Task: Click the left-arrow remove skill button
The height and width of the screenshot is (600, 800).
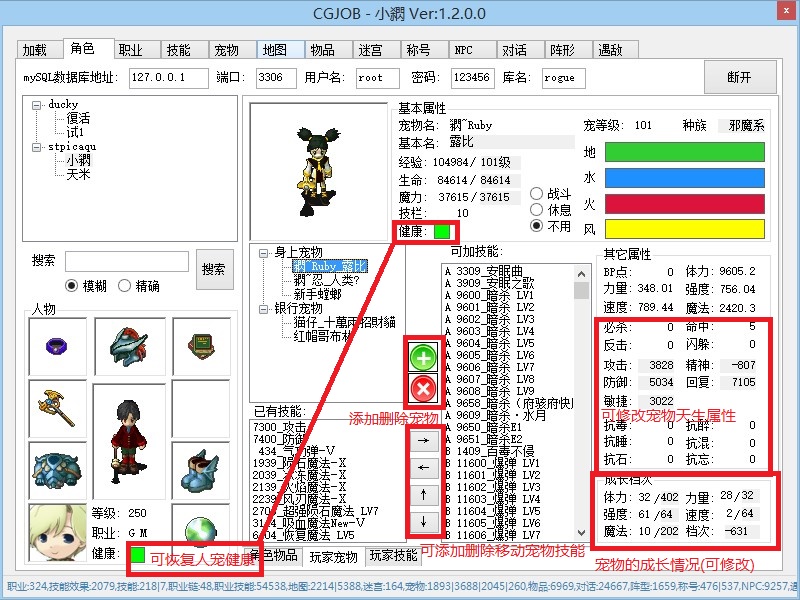Action: pos(422,467)
